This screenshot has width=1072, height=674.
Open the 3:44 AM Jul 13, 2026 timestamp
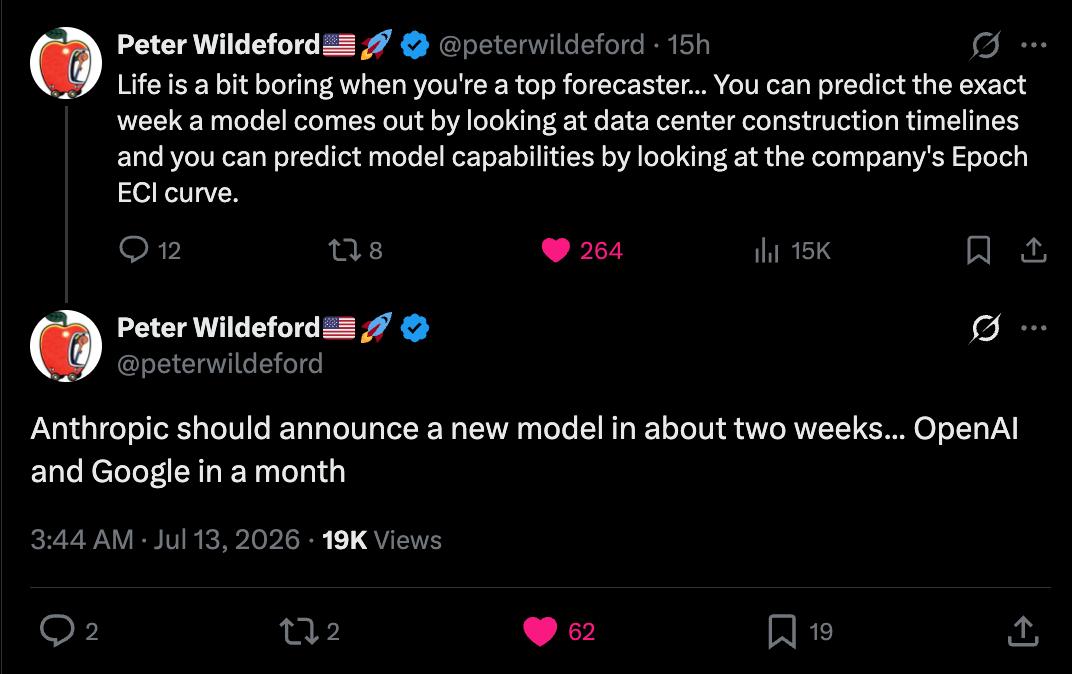point(165,540)
